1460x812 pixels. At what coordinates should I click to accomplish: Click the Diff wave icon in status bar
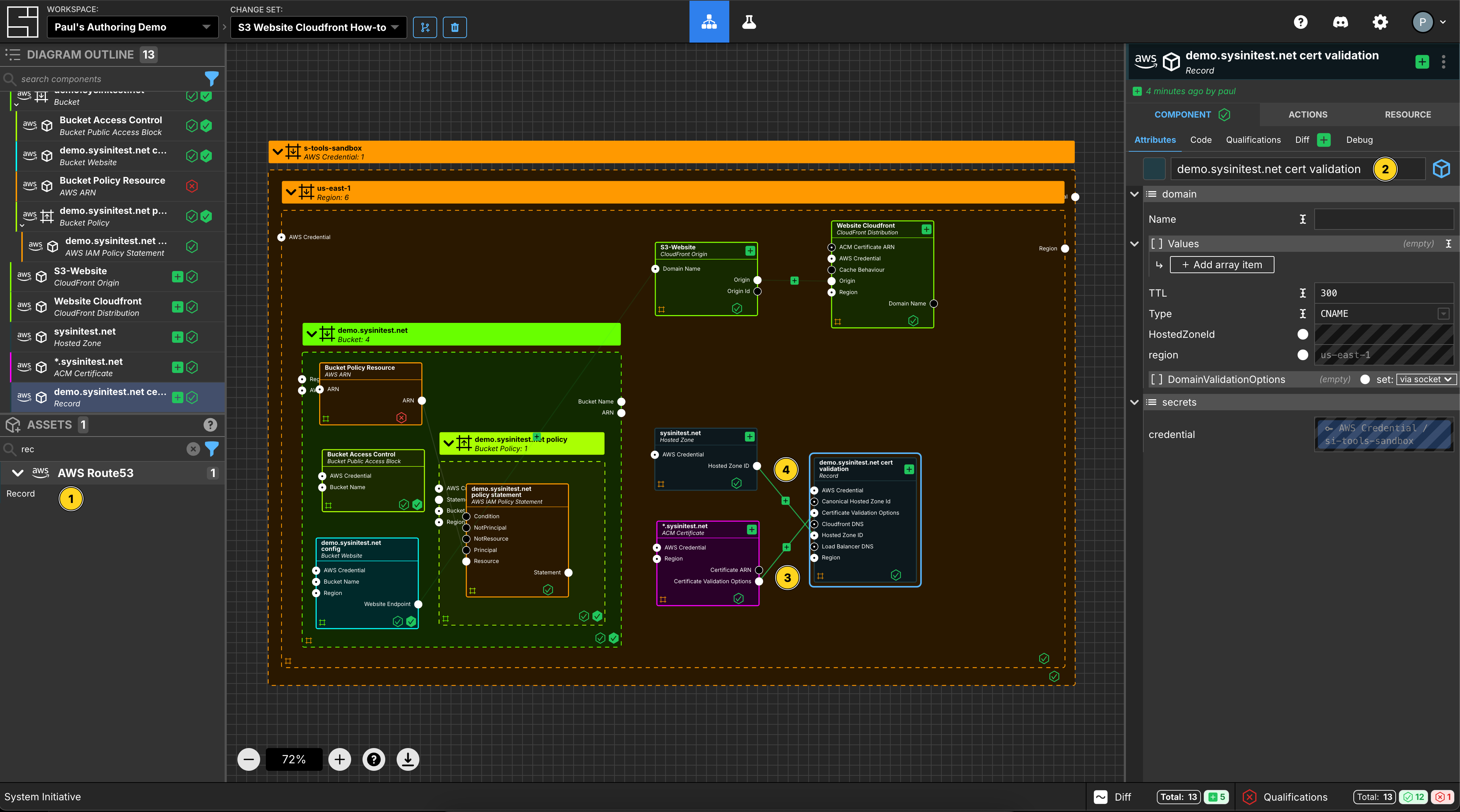pos(1100,797)
